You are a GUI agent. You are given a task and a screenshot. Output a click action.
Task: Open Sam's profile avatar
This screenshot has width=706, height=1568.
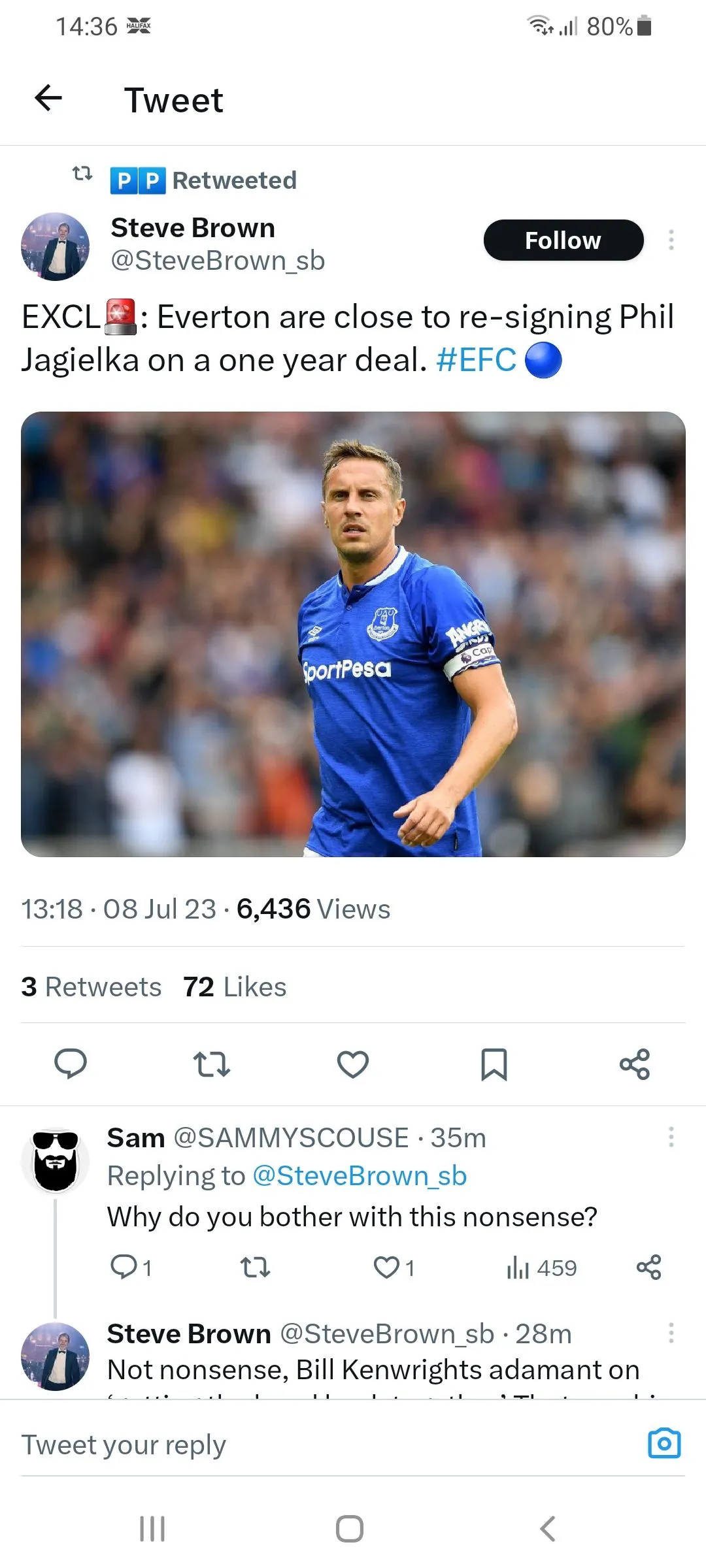click(x=56, y=1160)
